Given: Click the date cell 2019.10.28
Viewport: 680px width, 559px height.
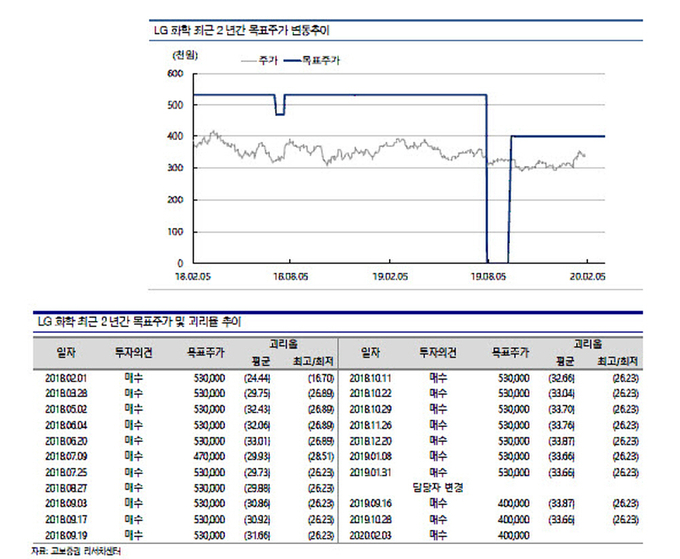Looking at the screenshot, I should point(370,520).
